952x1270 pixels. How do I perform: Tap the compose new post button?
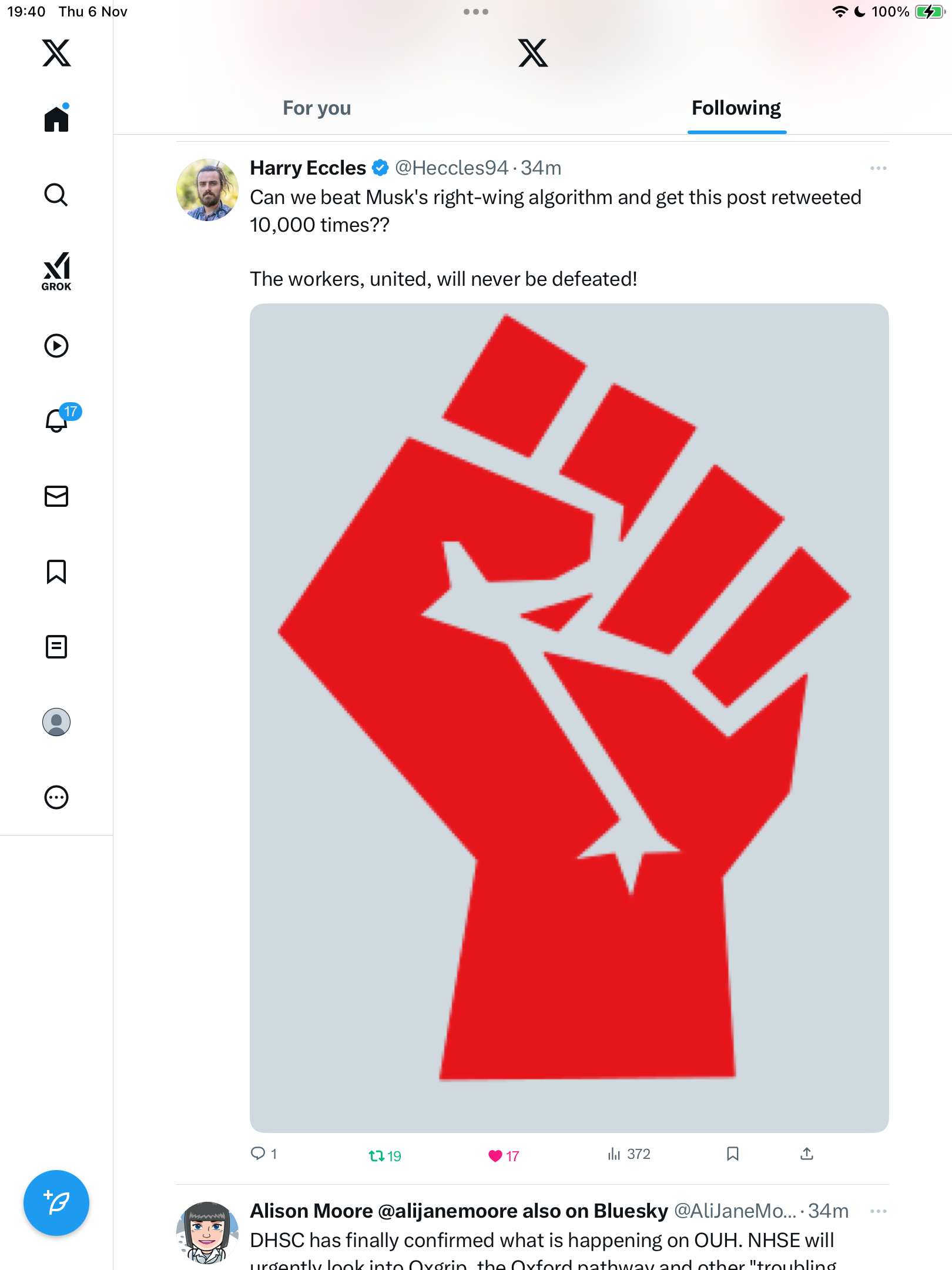(56, 1203)
